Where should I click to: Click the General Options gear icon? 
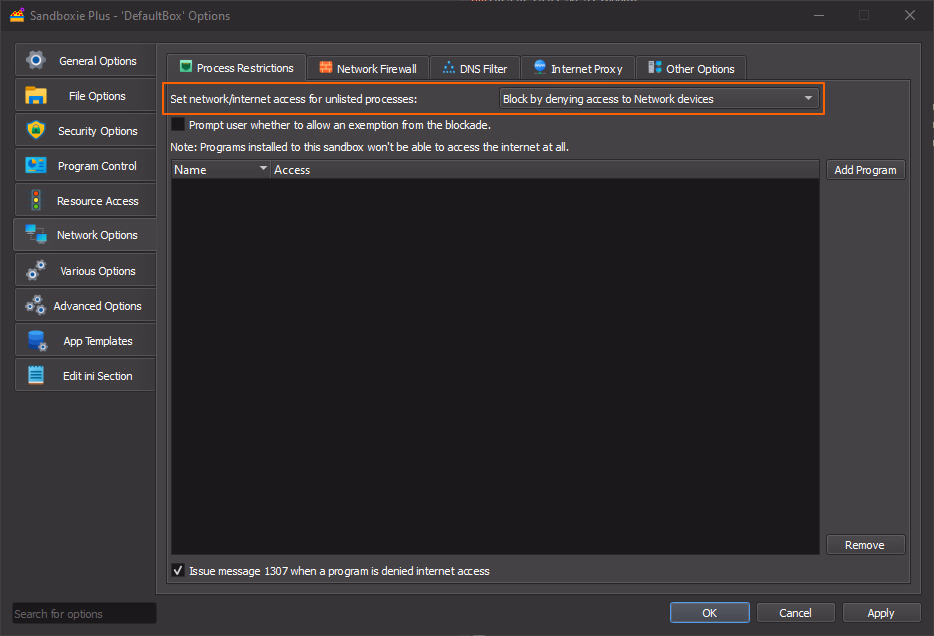point(36,60)
